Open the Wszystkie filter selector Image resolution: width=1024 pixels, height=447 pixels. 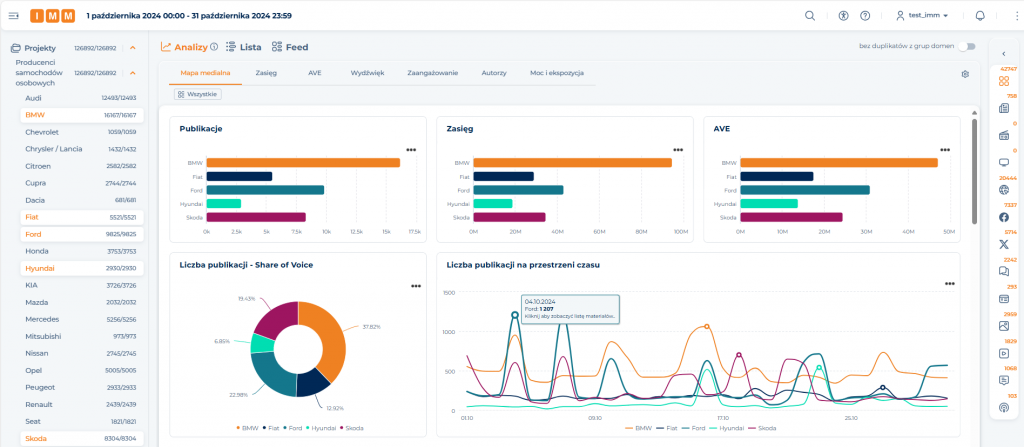[198, 94]
